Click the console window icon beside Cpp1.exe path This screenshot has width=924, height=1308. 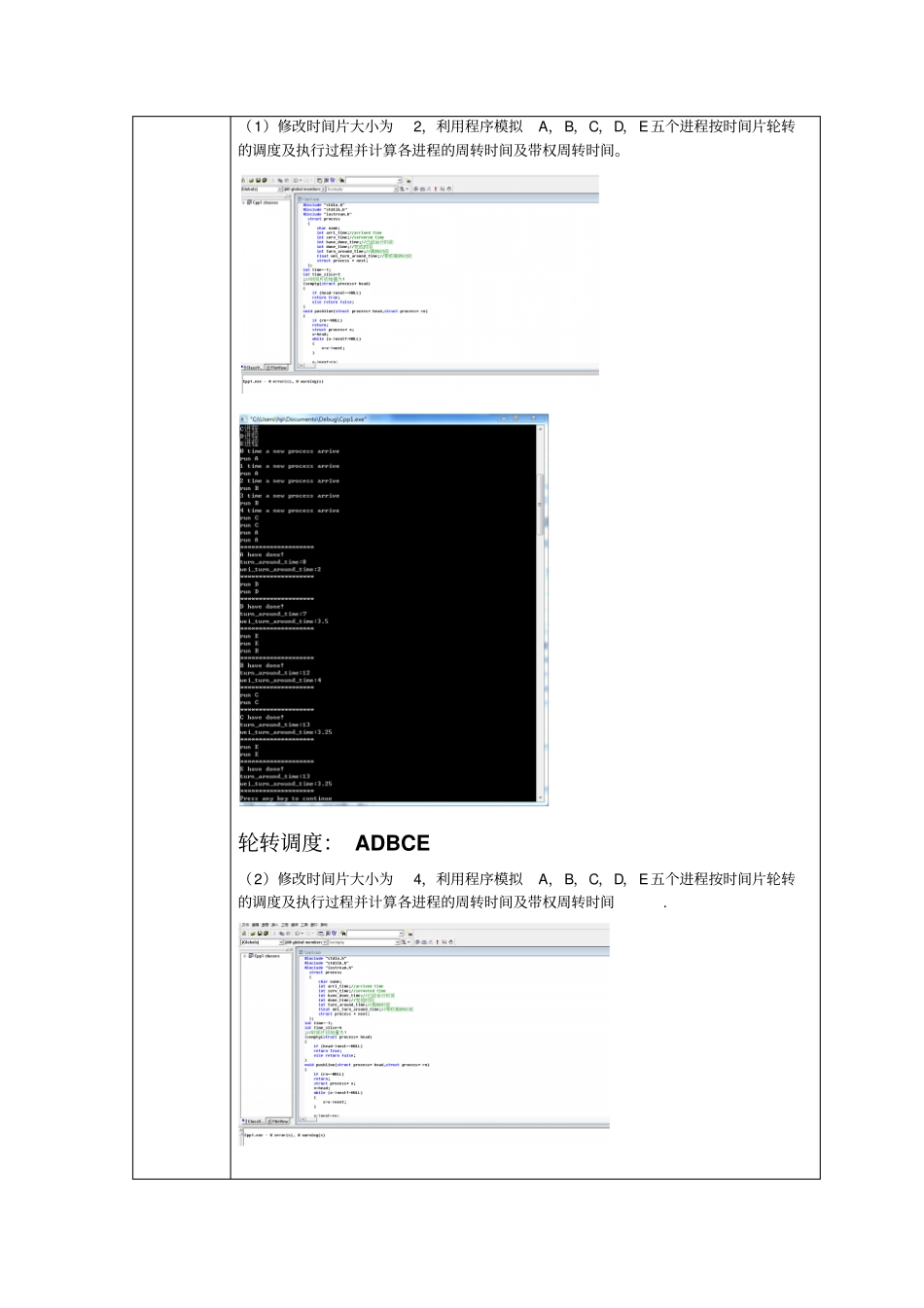coord(243,419)
